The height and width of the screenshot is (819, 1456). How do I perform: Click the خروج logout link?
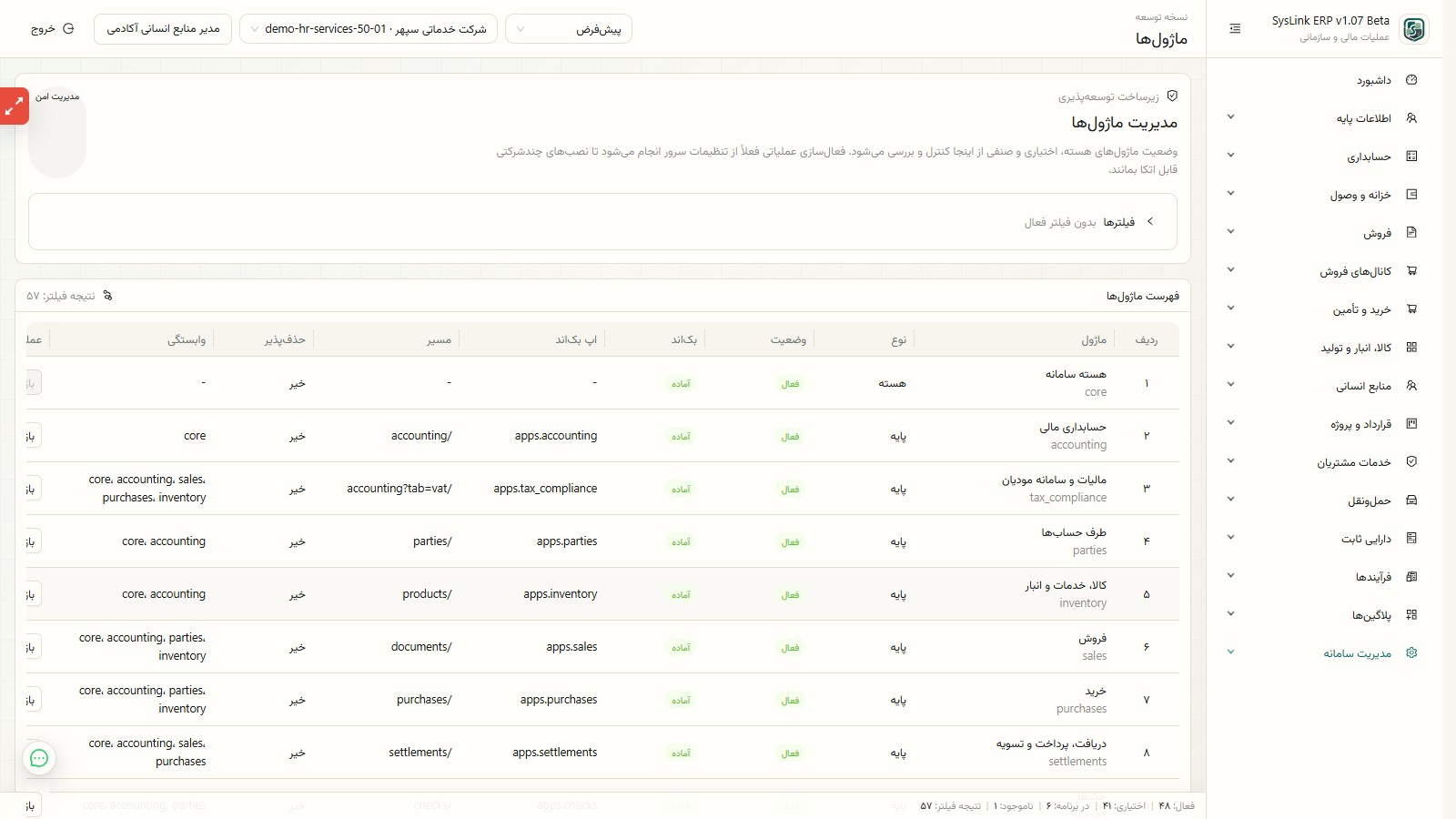click(52, 29)
